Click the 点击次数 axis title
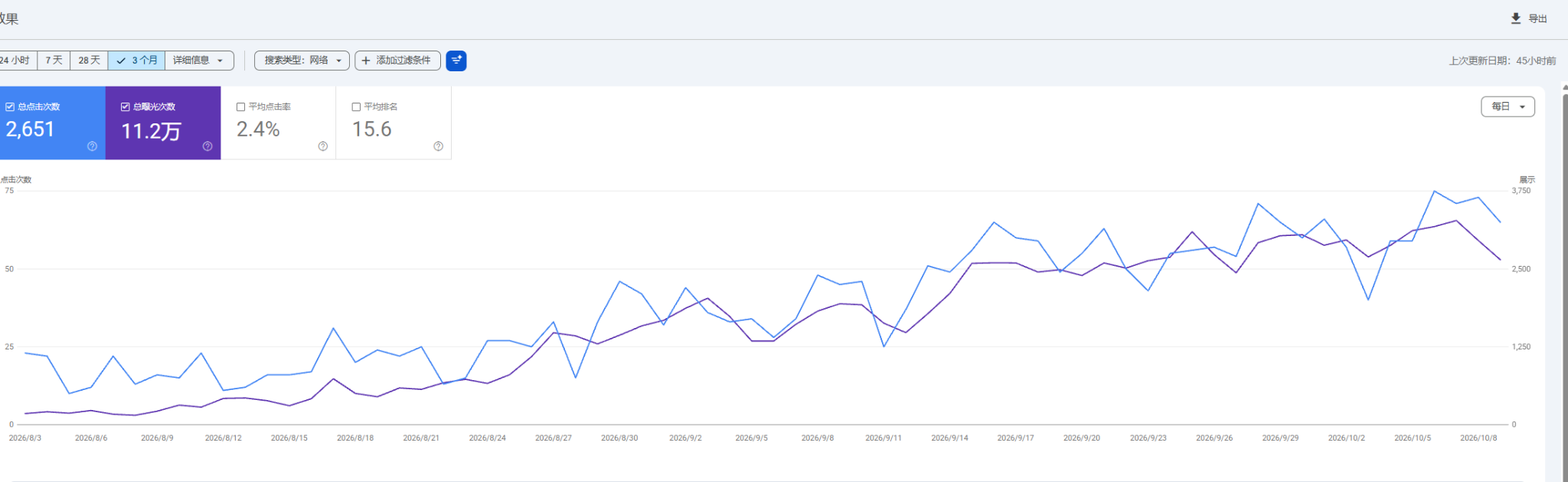Image resolution: width=1568 pixels, height=482 pixels. (x=16, y=180)
